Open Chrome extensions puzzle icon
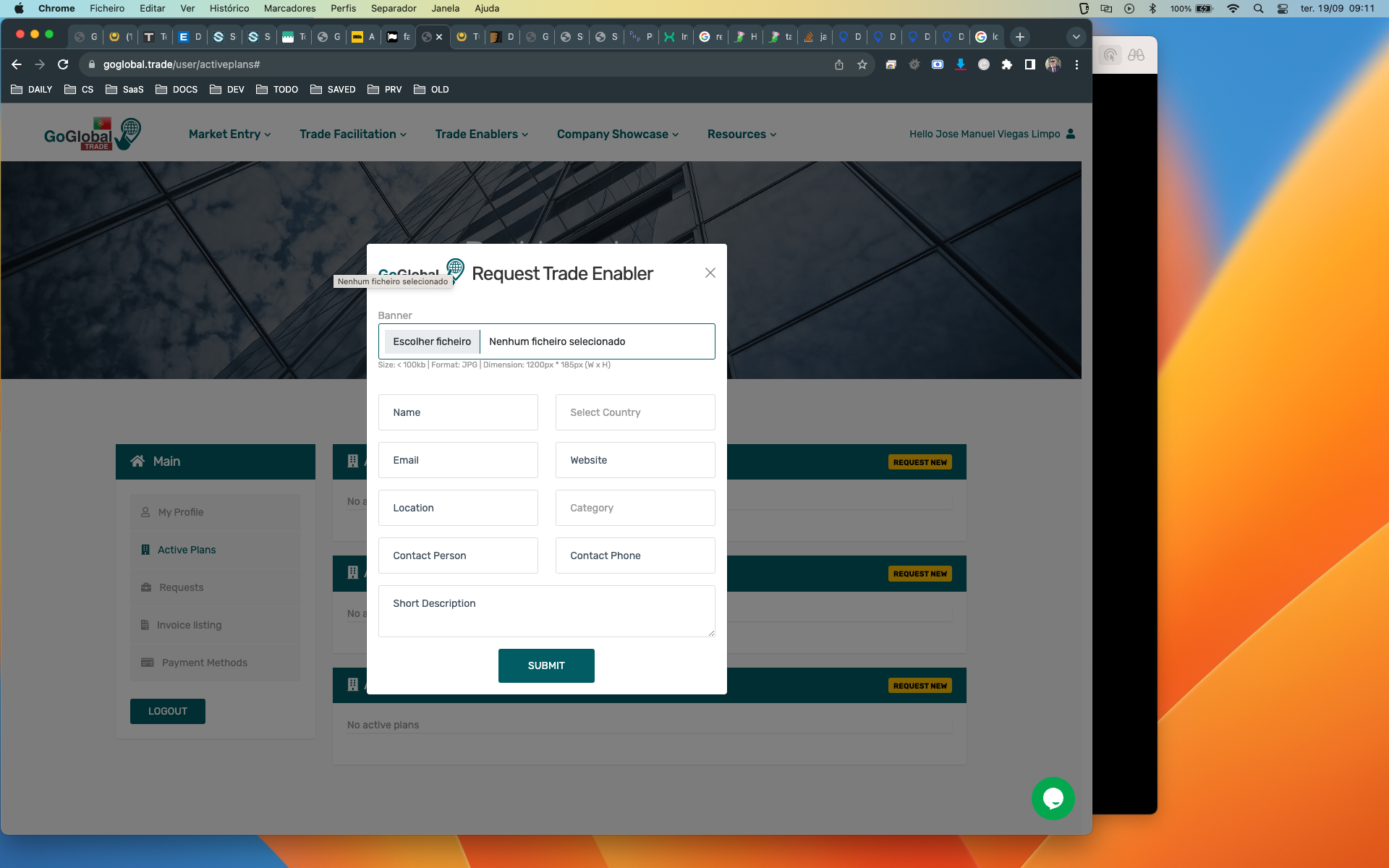 tap(1006, 64)
